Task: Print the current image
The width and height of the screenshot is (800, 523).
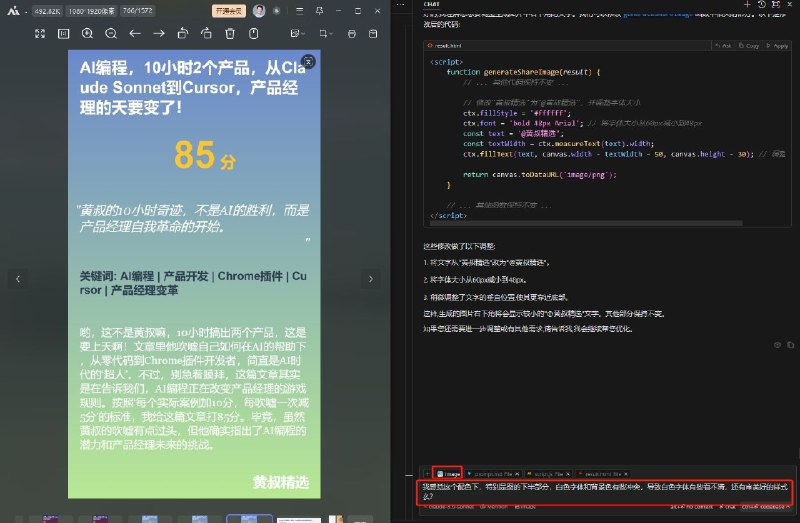Action: coord(352,34)
